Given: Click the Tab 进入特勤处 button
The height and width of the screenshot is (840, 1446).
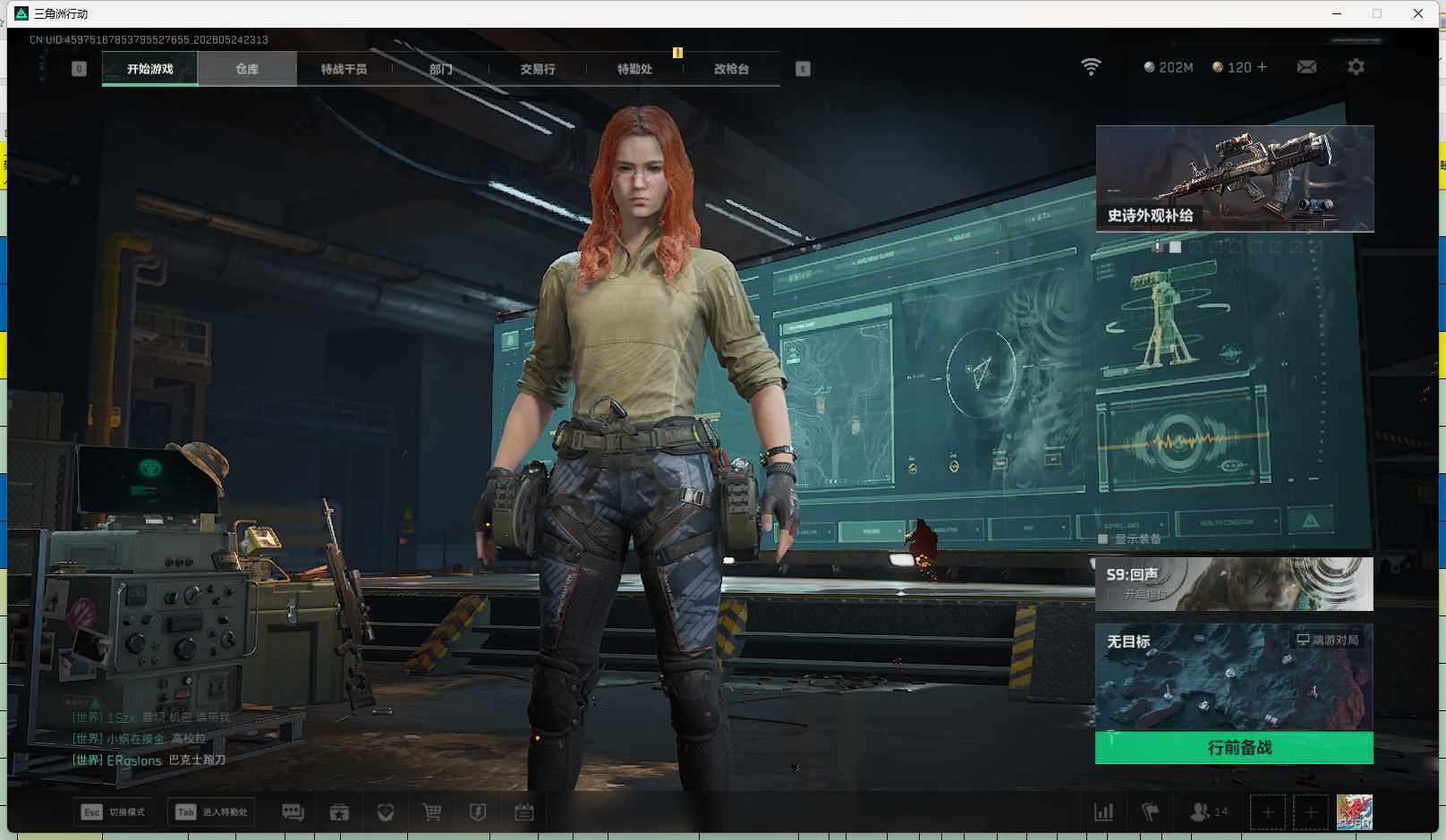Looking at the screenshot, I should coord(211,812).
